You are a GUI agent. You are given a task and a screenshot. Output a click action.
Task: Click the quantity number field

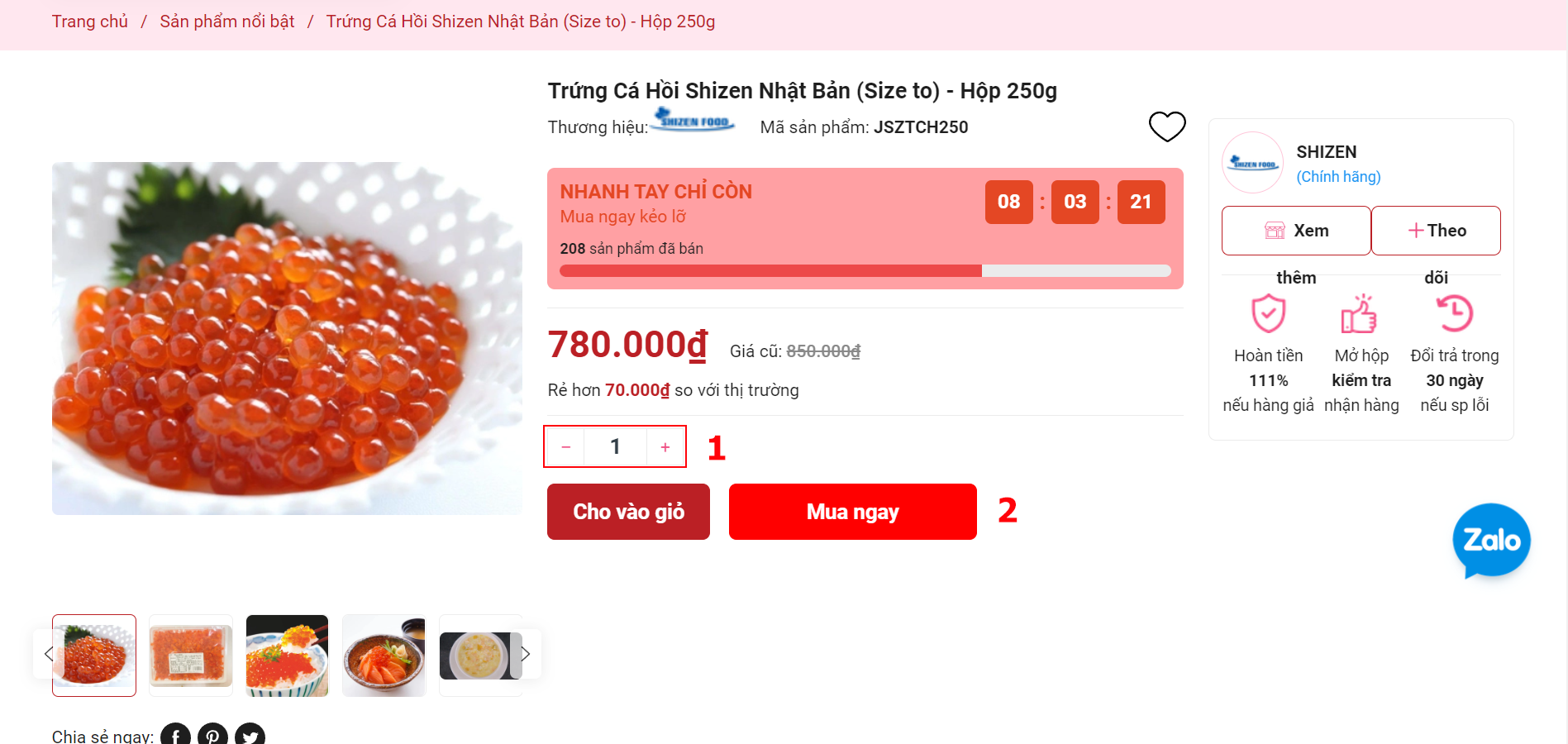tap(615, 447)
